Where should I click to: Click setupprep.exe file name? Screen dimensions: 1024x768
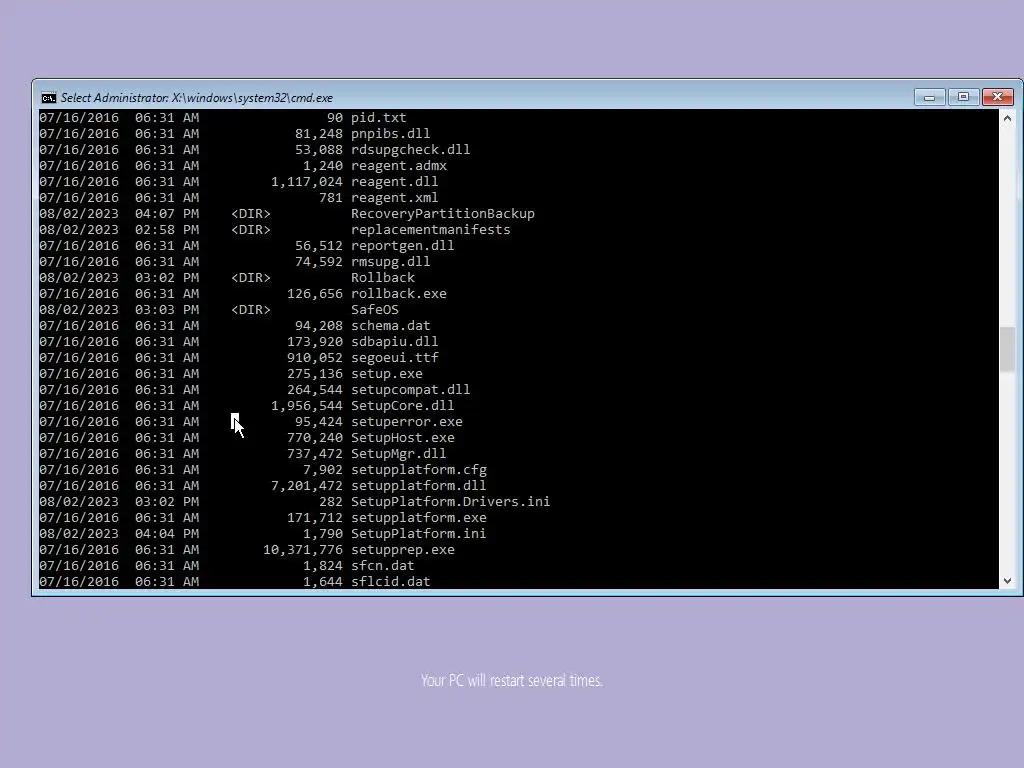(x=403, y=549)
